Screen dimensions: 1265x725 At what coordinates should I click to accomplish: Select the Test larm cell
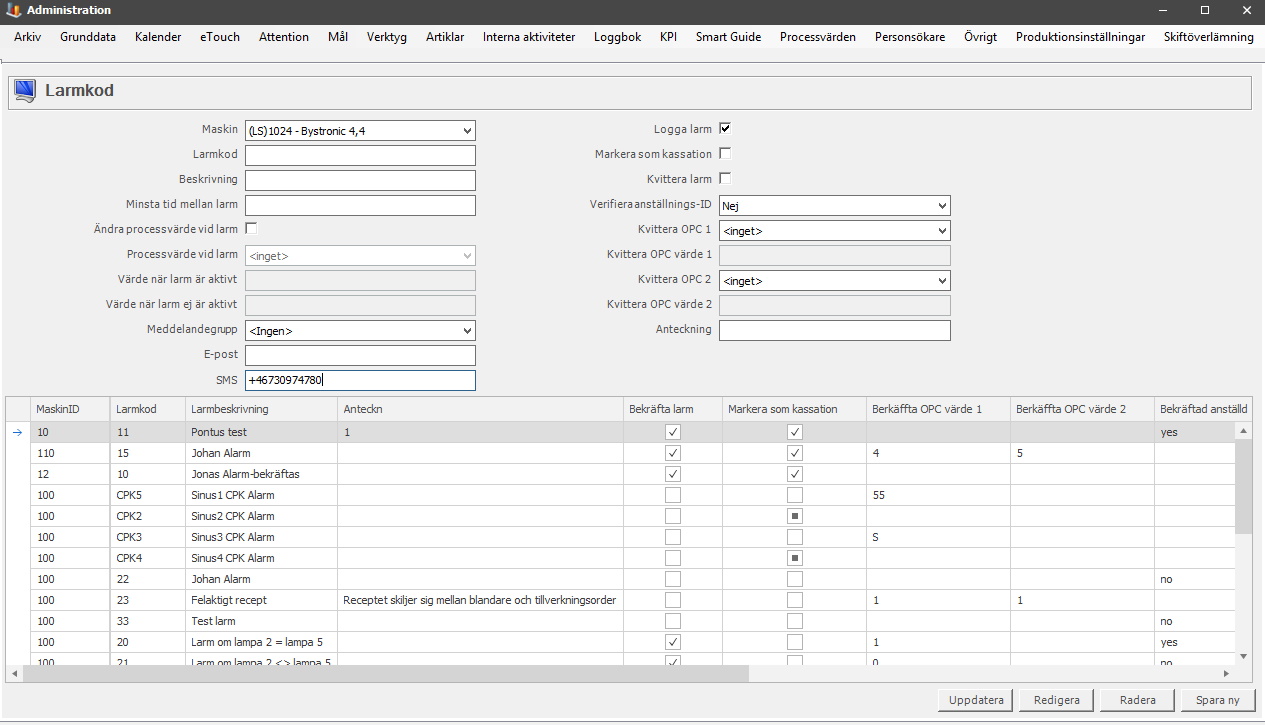point(261,621)
